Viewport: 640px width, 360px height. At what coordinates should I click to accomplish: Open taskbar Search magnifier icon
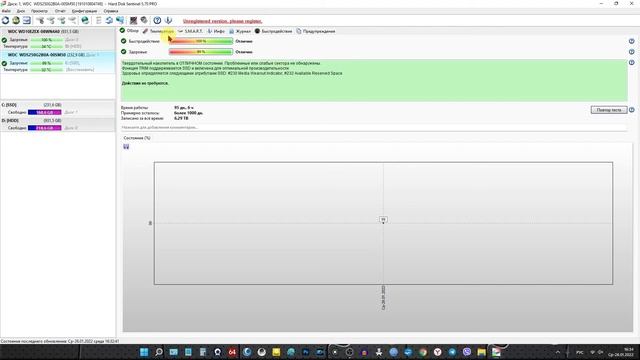coord(159,352)
